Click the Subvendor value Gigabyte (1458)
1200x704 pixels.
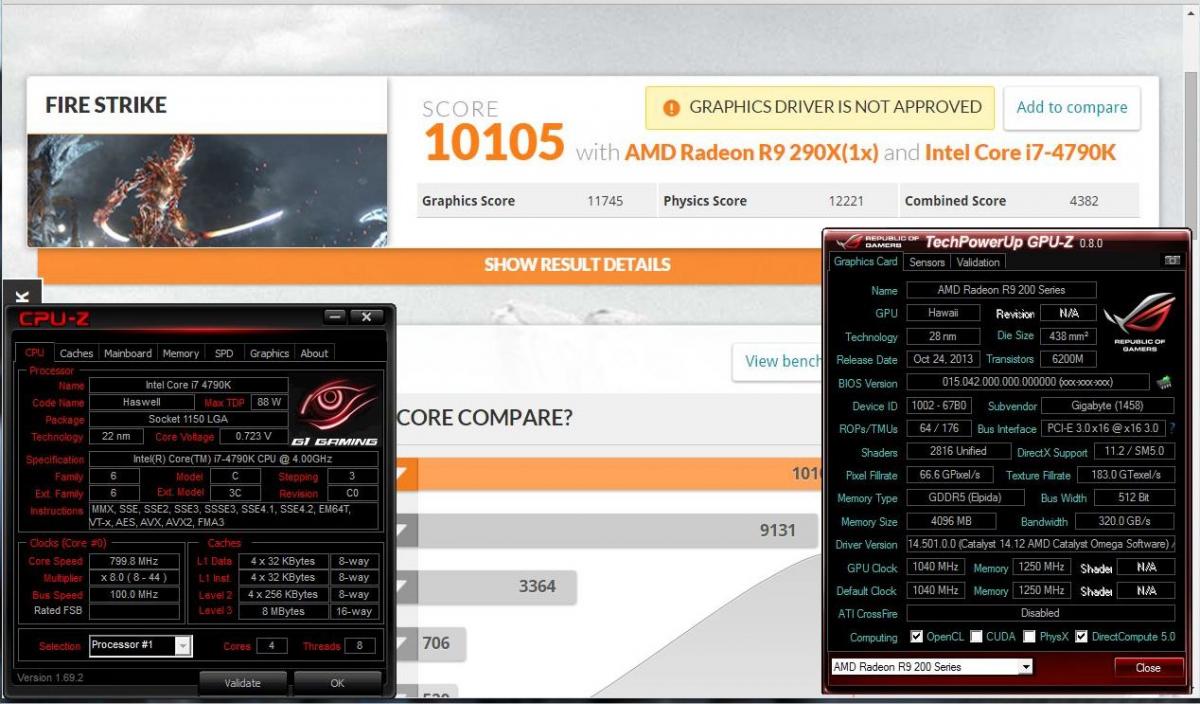pos(1107,406)
